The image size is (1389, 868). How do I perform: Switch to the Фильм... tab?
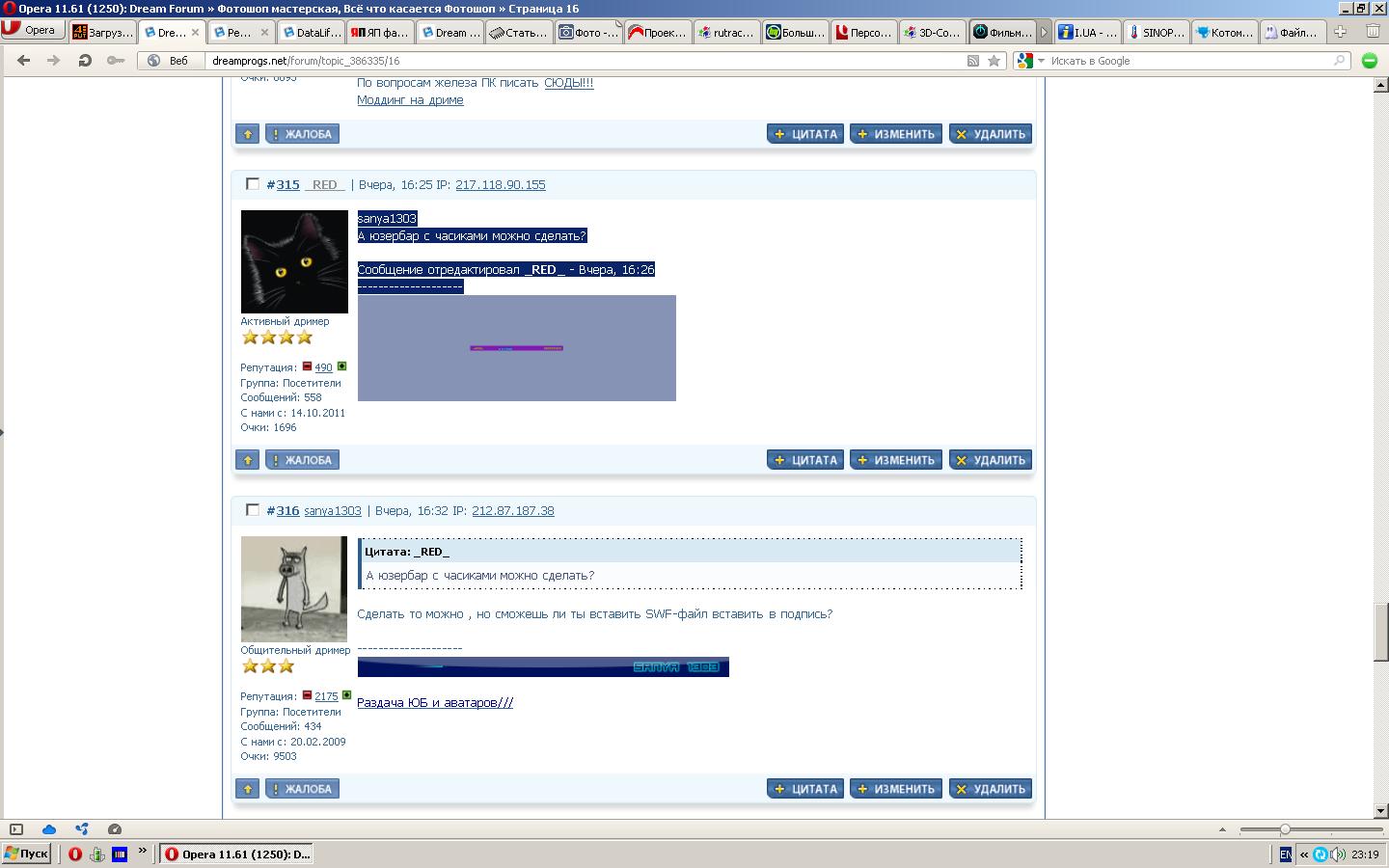click(1003, 32)
